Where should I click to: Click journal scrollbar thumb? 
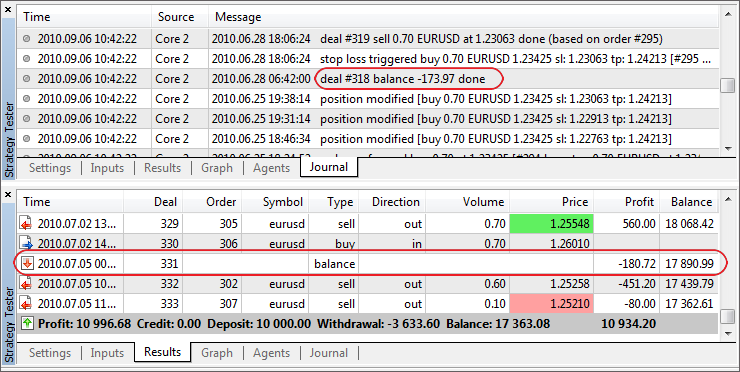point(728,85)
